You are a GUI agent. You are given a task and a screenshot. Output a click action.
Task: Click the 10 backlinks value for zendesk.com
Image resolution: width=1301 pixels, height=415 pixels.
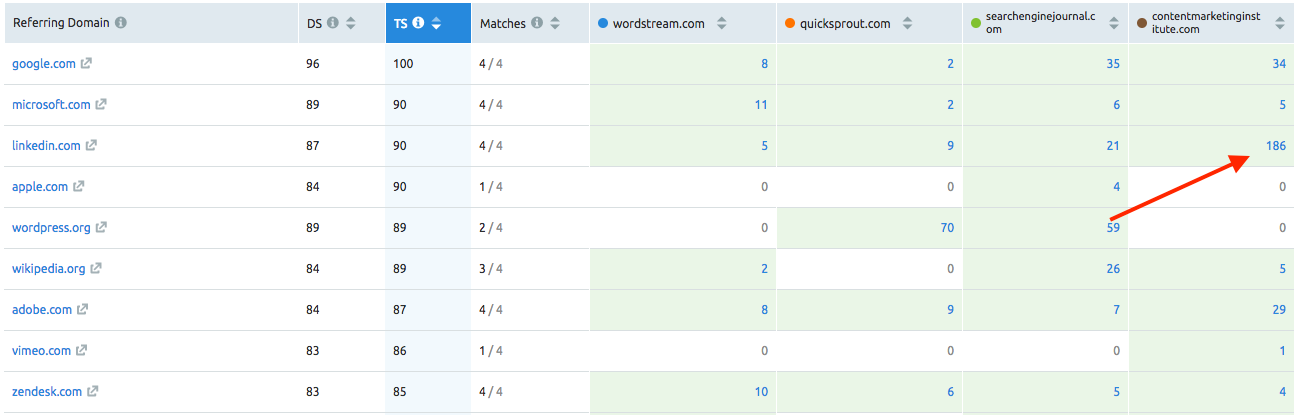(x=761, y=392)
